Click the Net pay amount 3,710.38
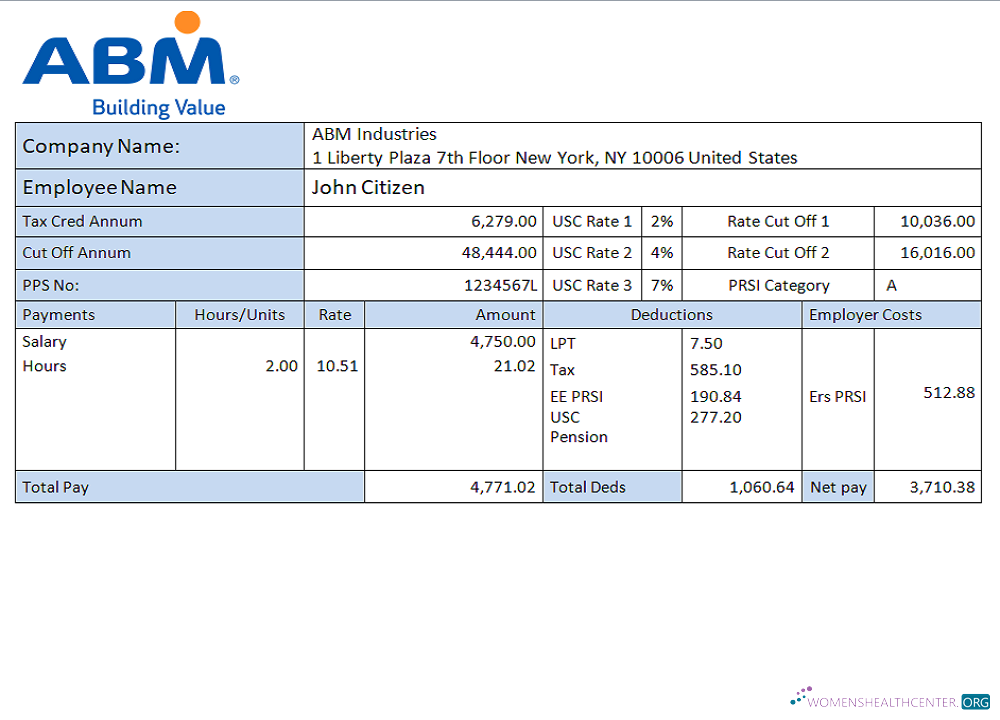The height and width of the screenshot is (720, 1000). 942,487
